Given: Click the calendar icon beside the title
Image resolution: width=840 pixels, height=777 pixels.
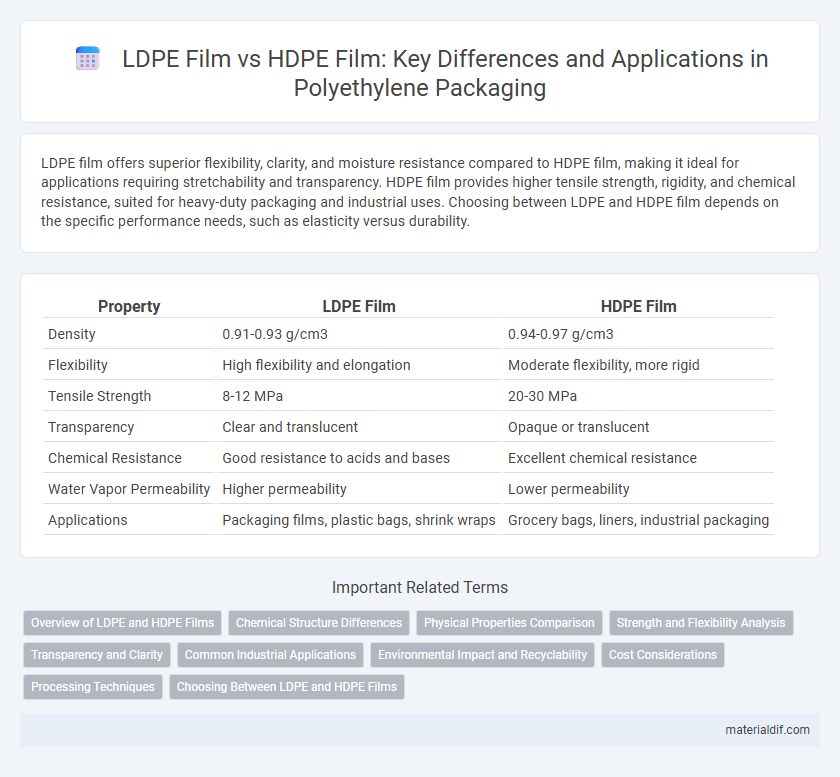Looking at the screenshot, I should tap(87, 58).
